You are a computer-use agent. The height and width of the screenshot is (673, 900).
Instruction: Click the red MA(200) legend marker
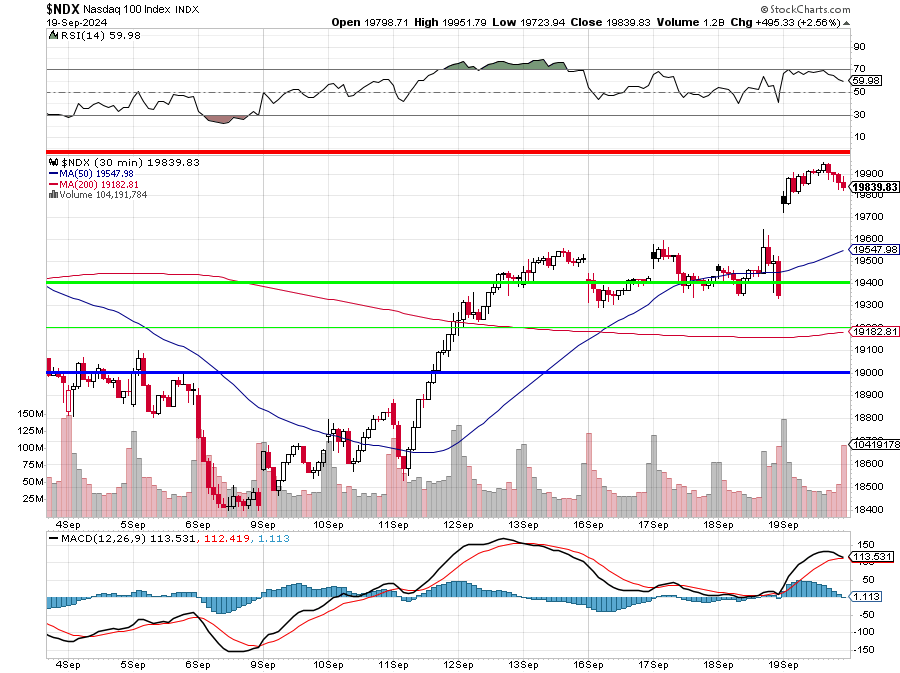click(54, 184)
